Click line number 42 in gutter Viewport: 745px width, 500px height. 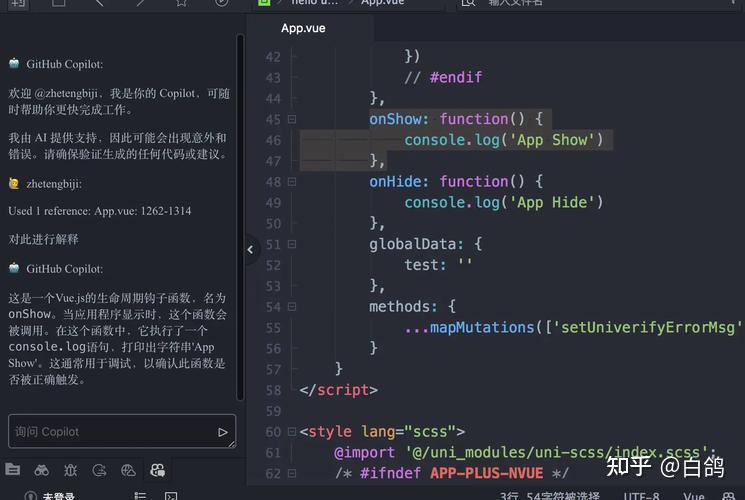tap(273, 57)
